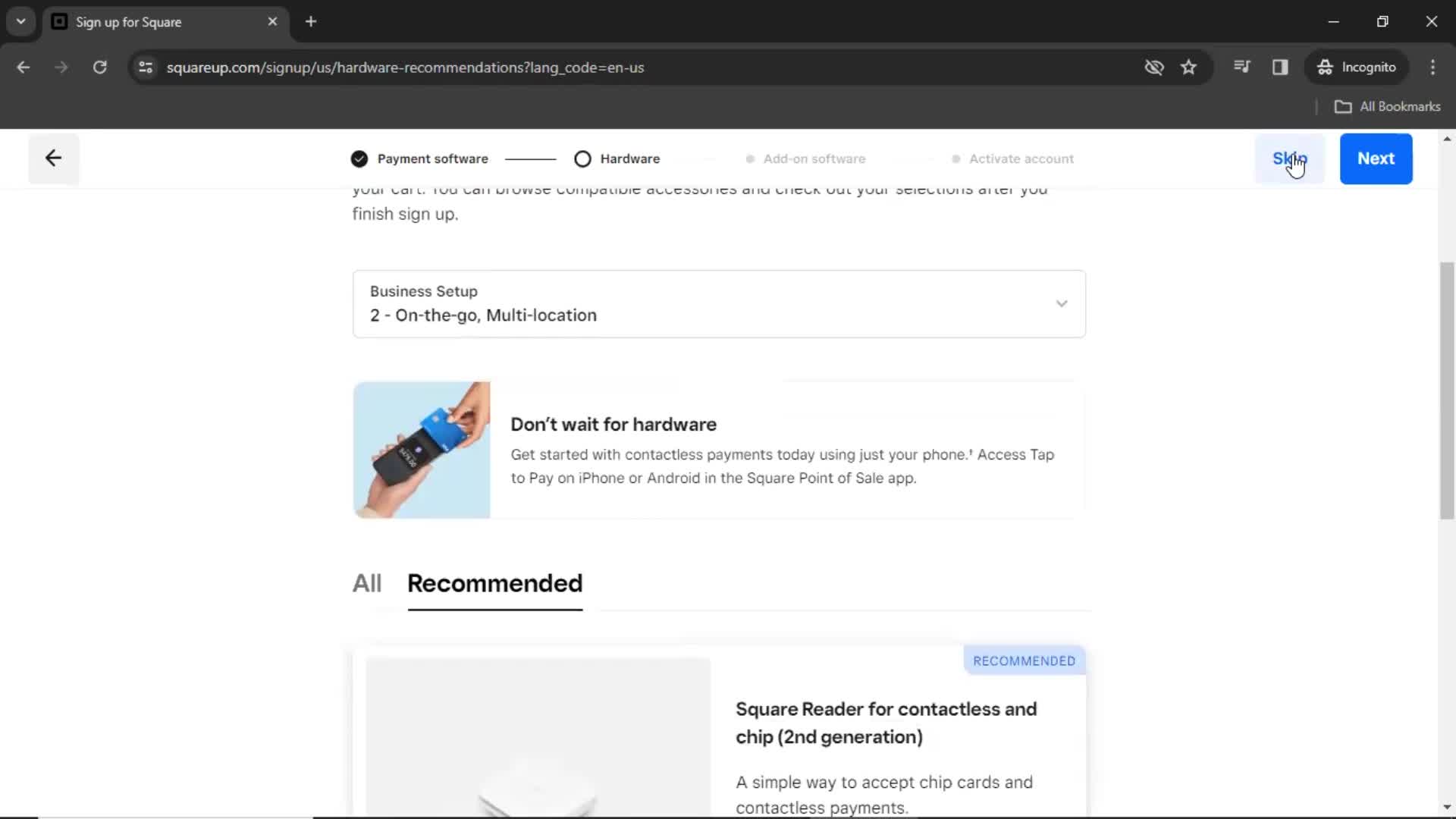Click the address bar URL field

tap(405, 67)
